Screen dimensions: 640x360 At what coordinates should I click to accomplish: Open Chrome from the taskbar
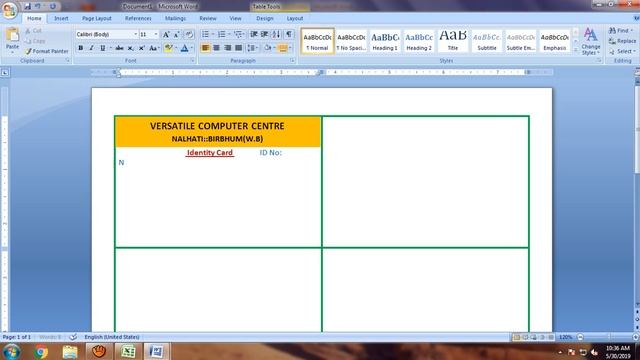(40, 351)
